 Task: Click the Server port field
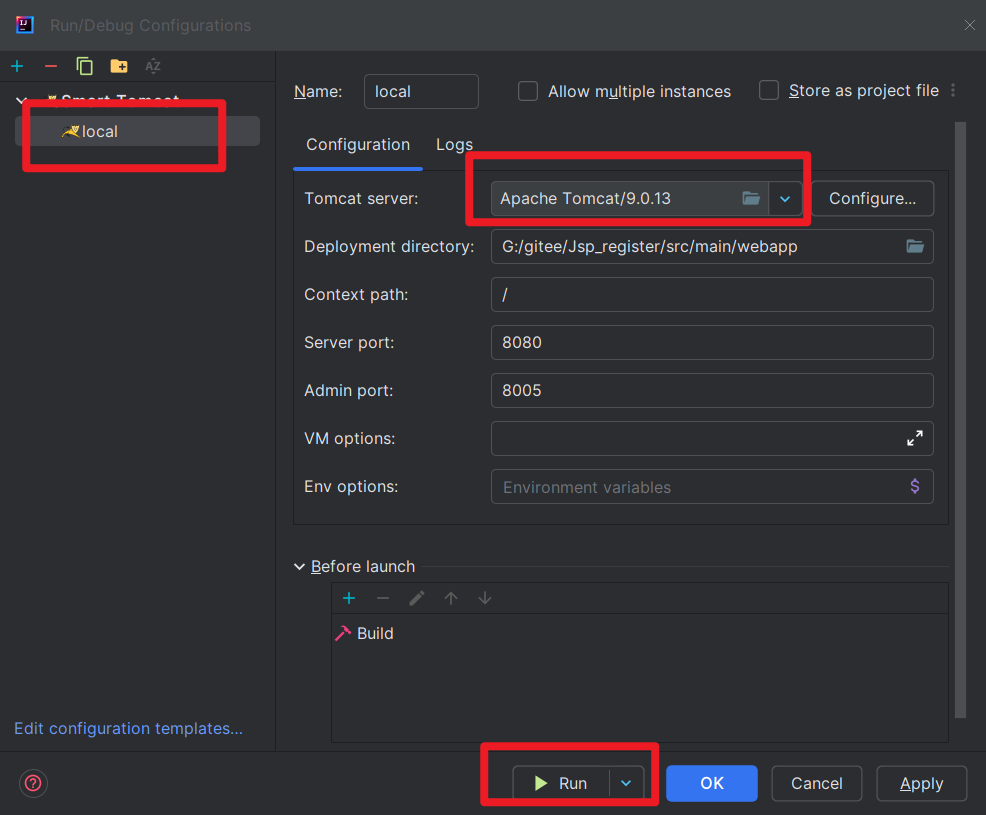(712, 342)
